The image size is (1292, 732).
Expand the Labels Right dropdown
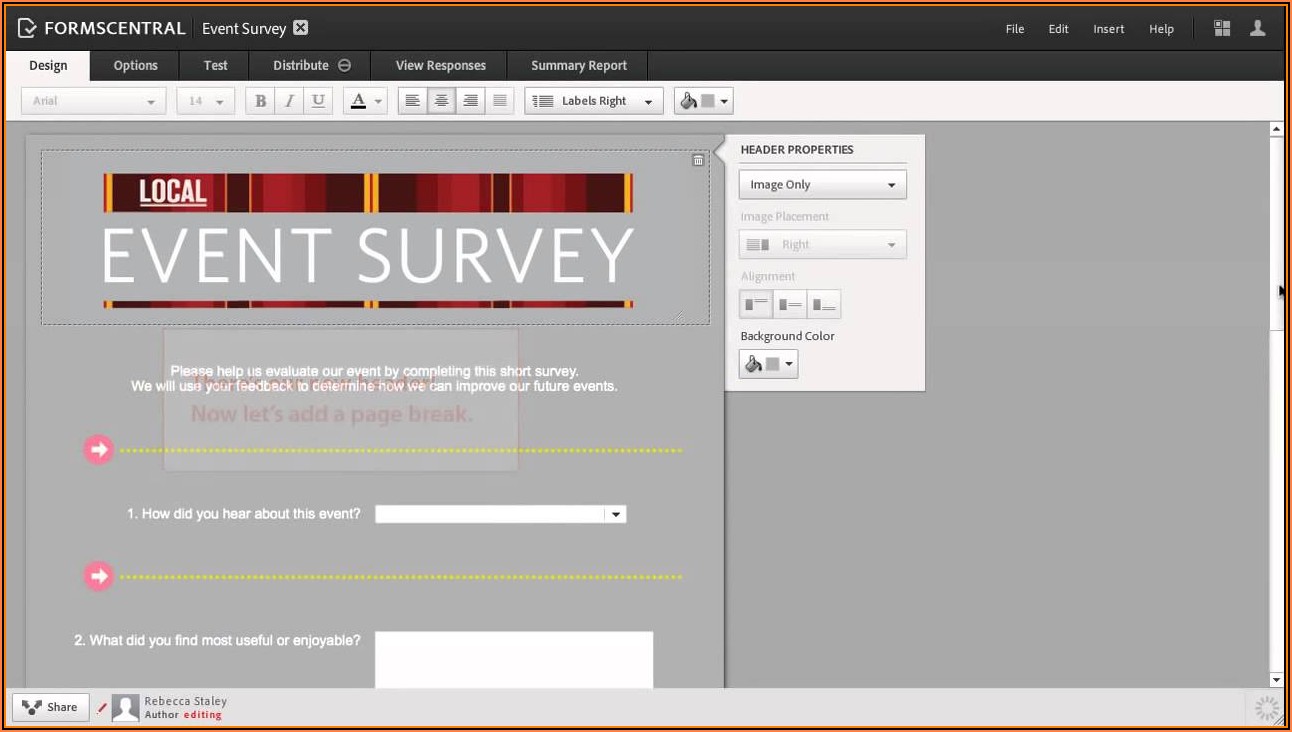[594, 101]
